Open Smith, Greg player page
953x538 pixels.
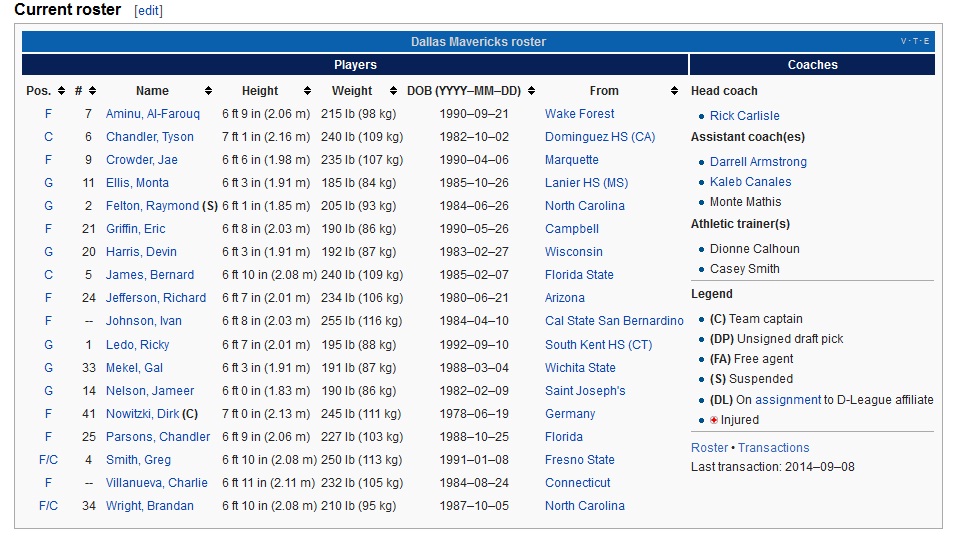click(138, 460)
